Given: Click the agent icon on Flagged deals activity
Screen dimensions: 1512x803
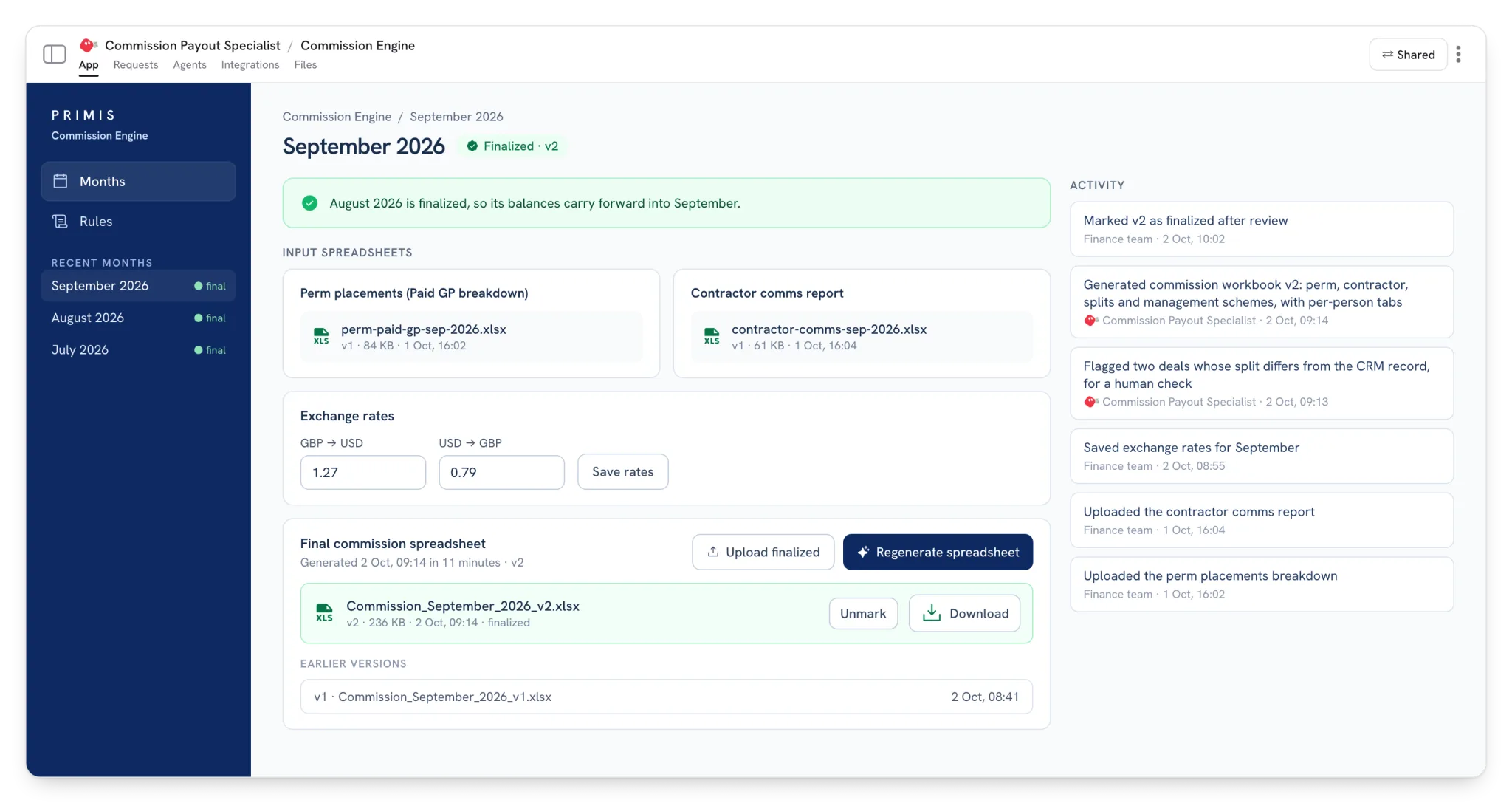Looking at the screenshot, I should coord(1091,402).
